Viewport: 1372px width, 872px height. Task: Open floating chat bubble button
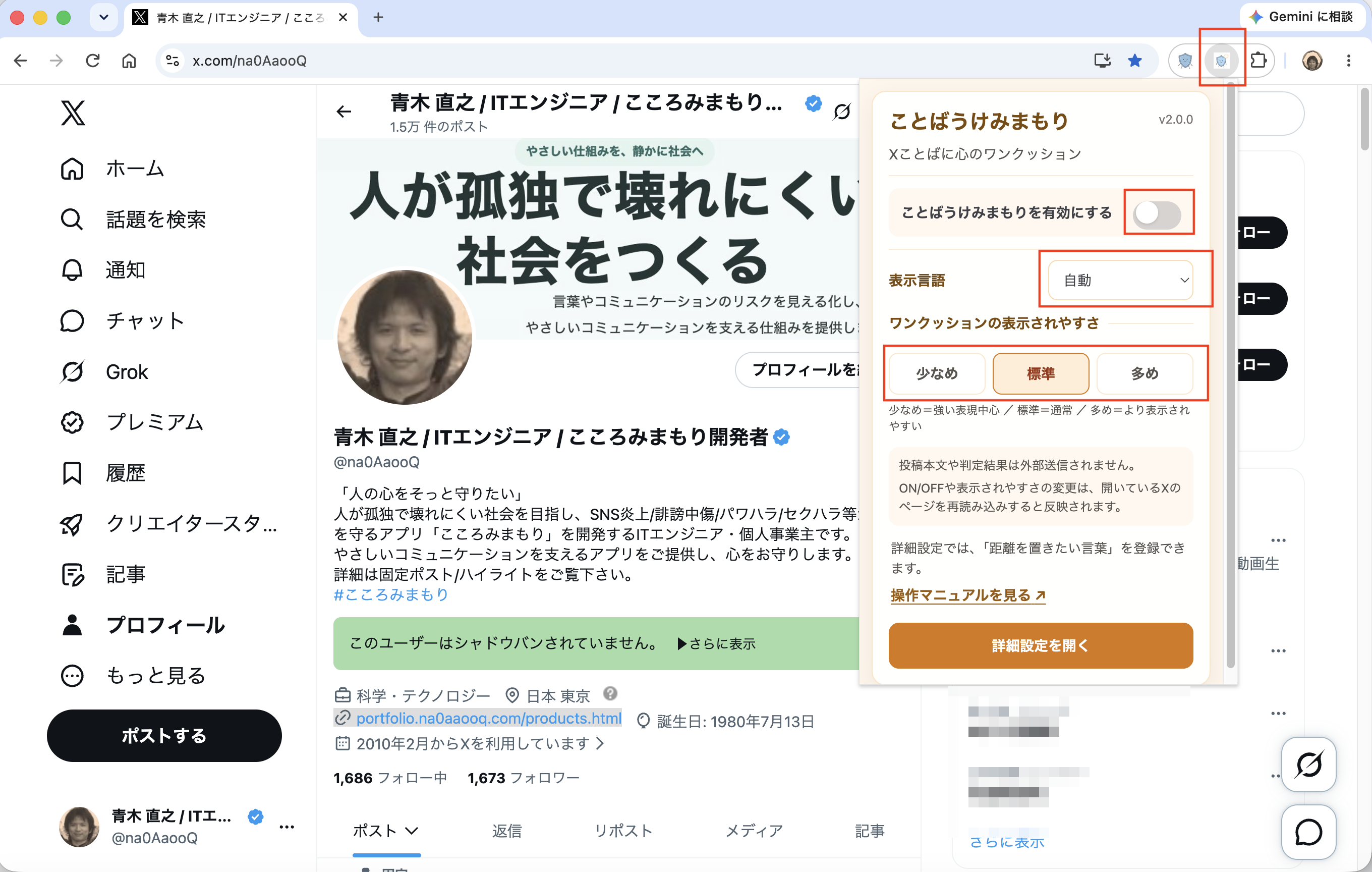pyautogui.click(x=1309, y=832)
